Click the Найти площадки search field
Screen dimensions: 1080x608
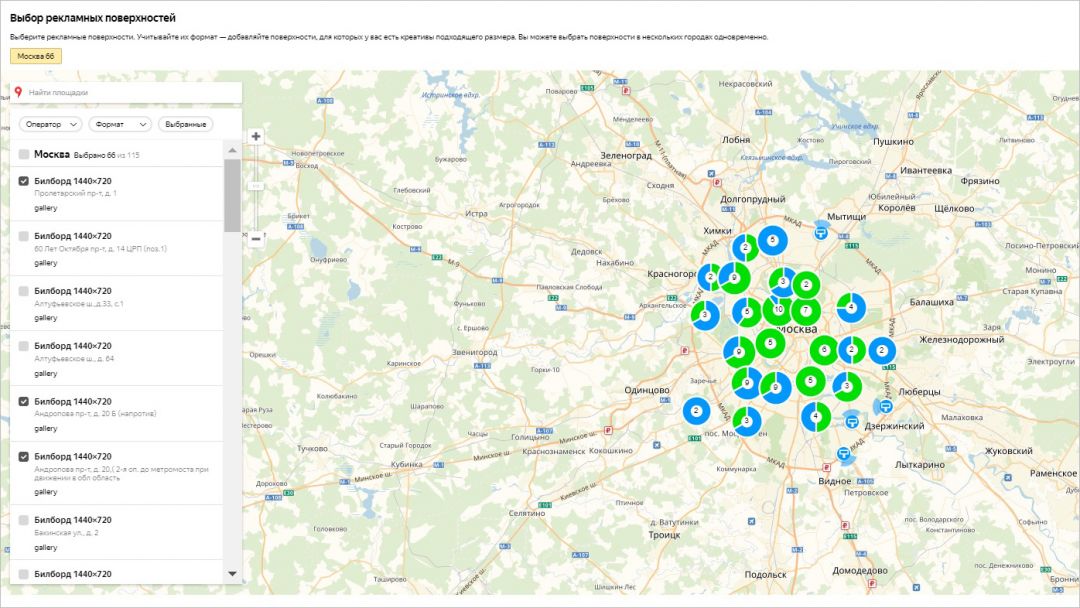[130, 93]
